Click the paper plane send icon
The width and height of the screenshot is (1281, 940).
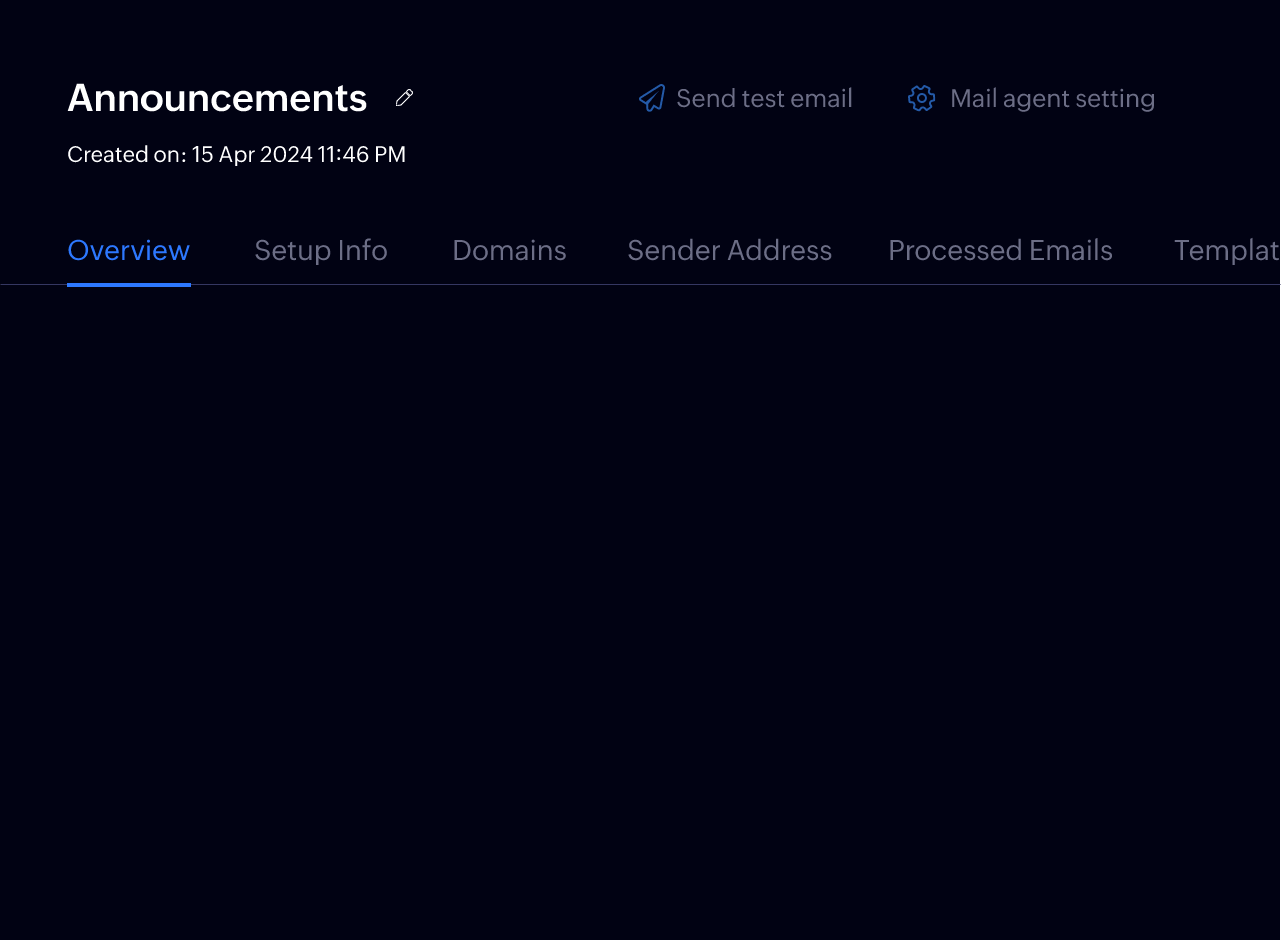point(652,98)
